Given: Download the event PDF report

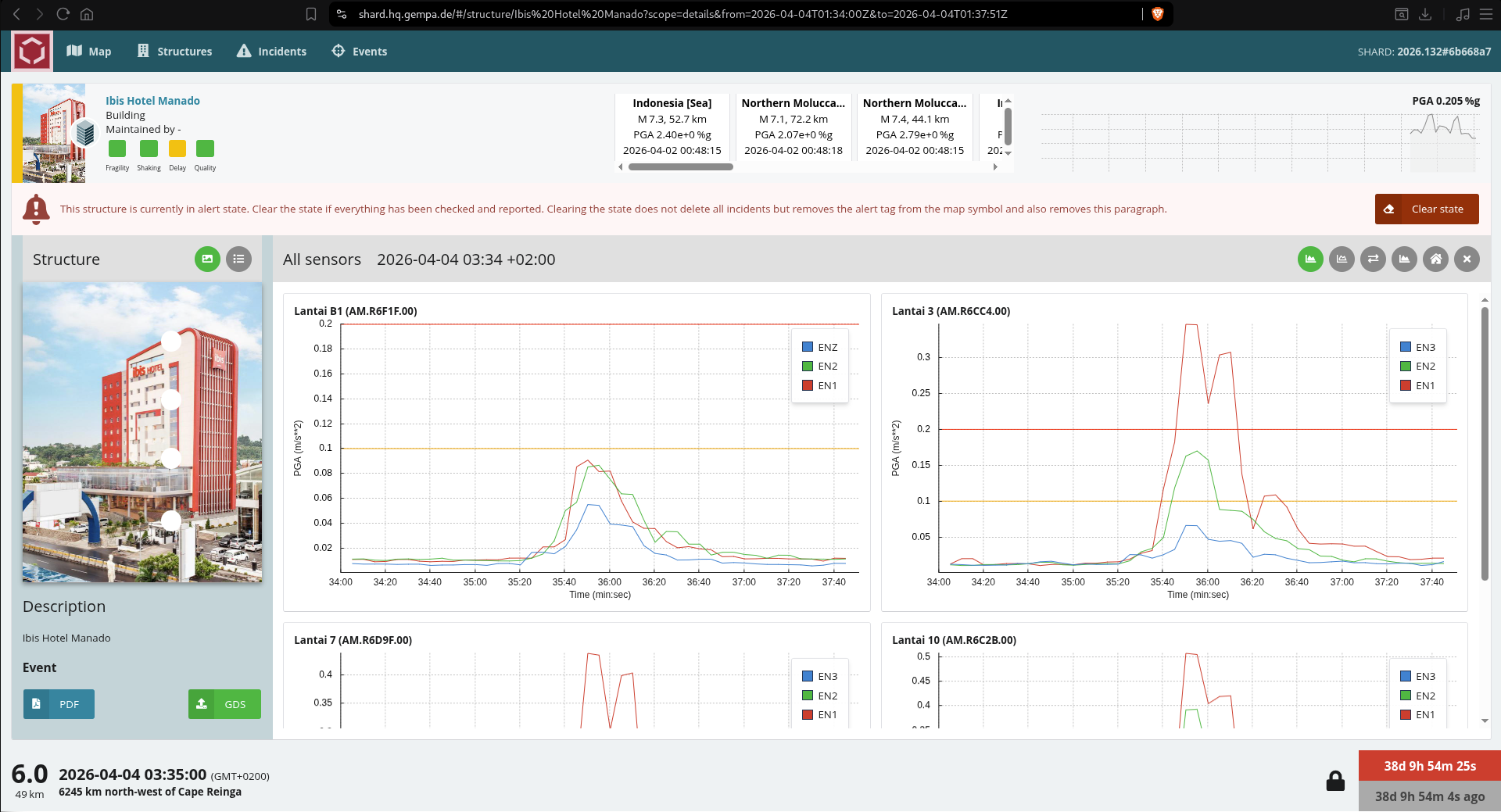Looking at the screenshot, I should [x=59, y=704].
